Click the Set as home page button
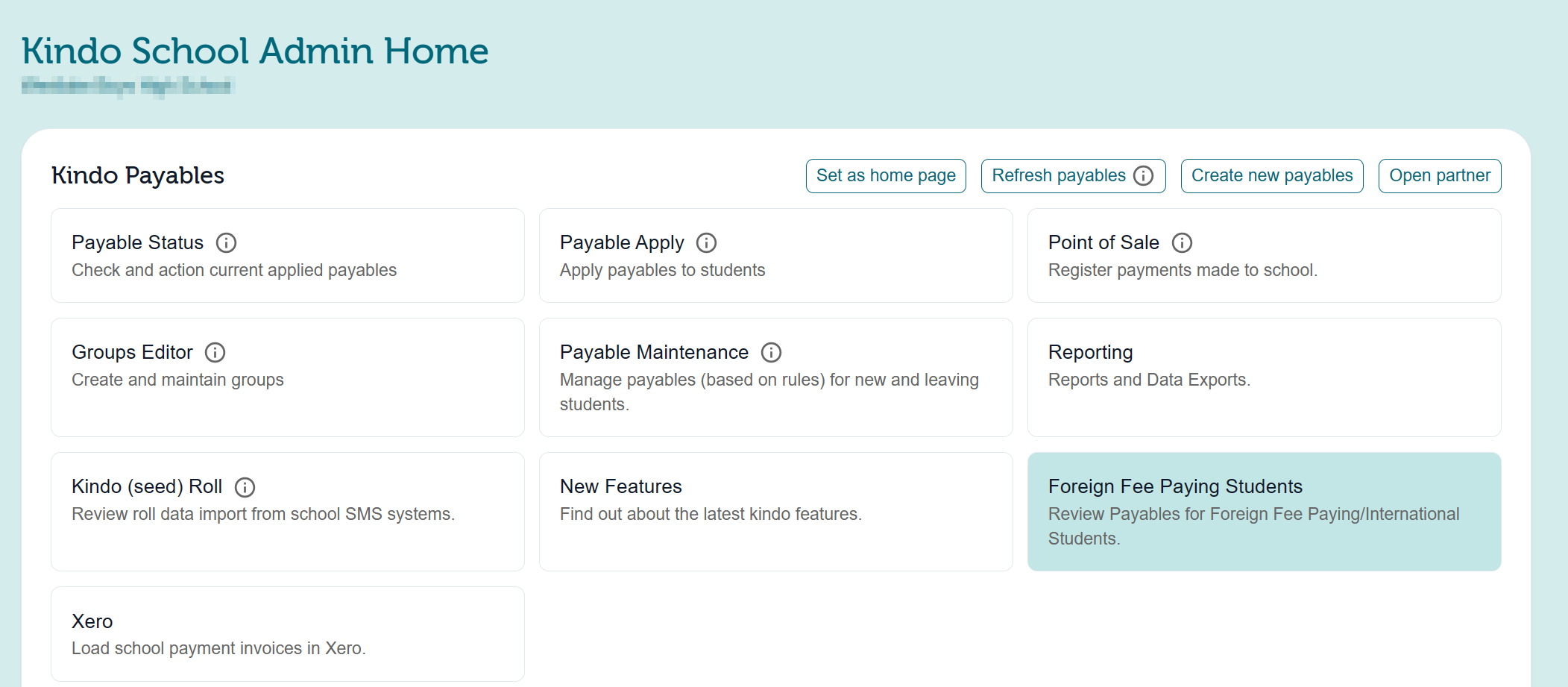The width and height of the screenshot is (1568, 687). (x=886, y=176)
